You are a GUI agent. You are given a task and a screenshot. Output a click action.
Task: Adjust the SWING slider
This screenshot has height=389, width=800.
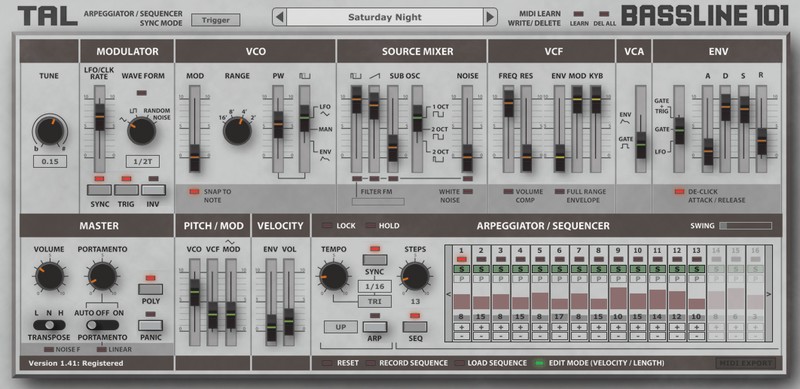(x=745, y=226)
